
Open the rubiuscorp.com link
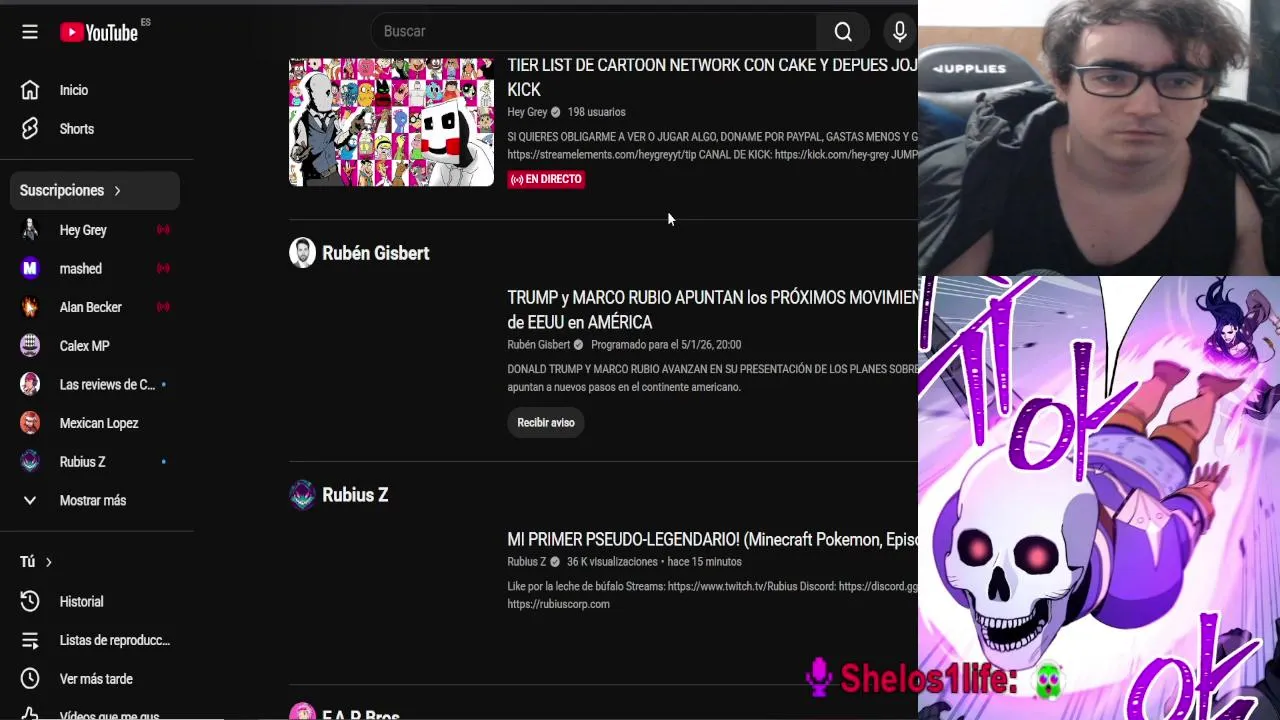coord(558,604)
